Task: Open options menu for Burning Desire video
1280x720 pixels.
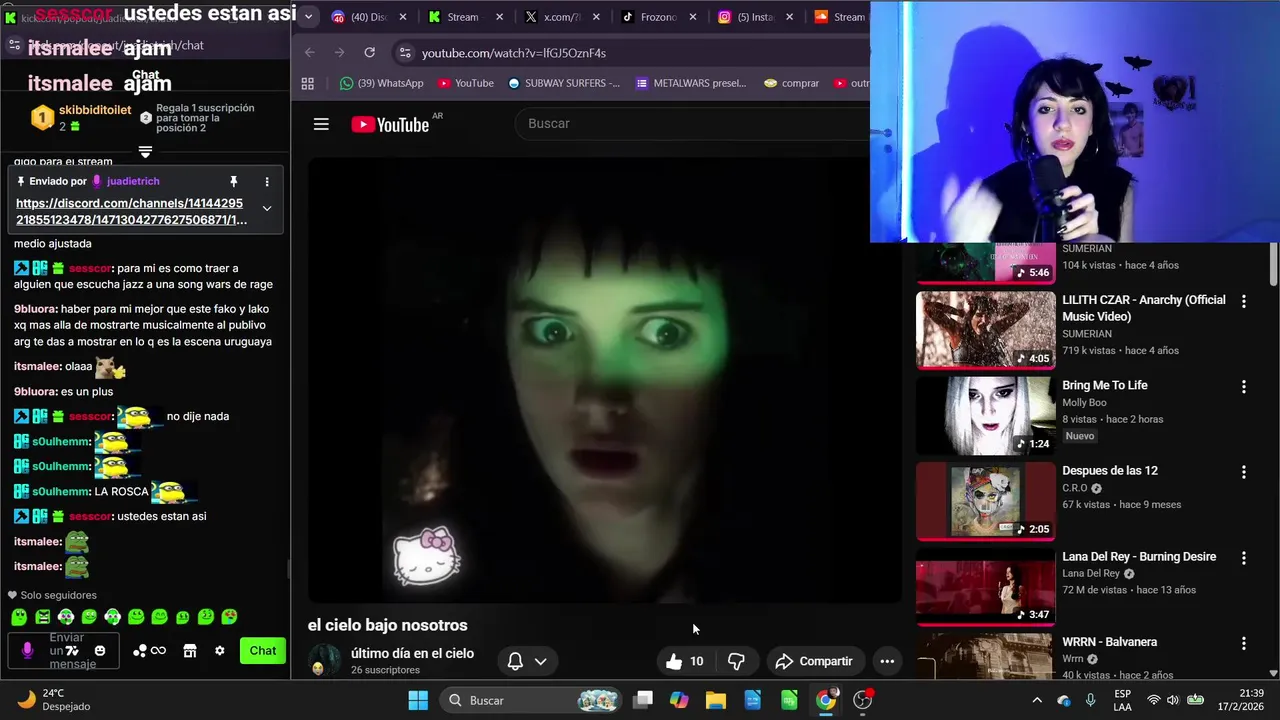Action: (x=1244, y=558)
